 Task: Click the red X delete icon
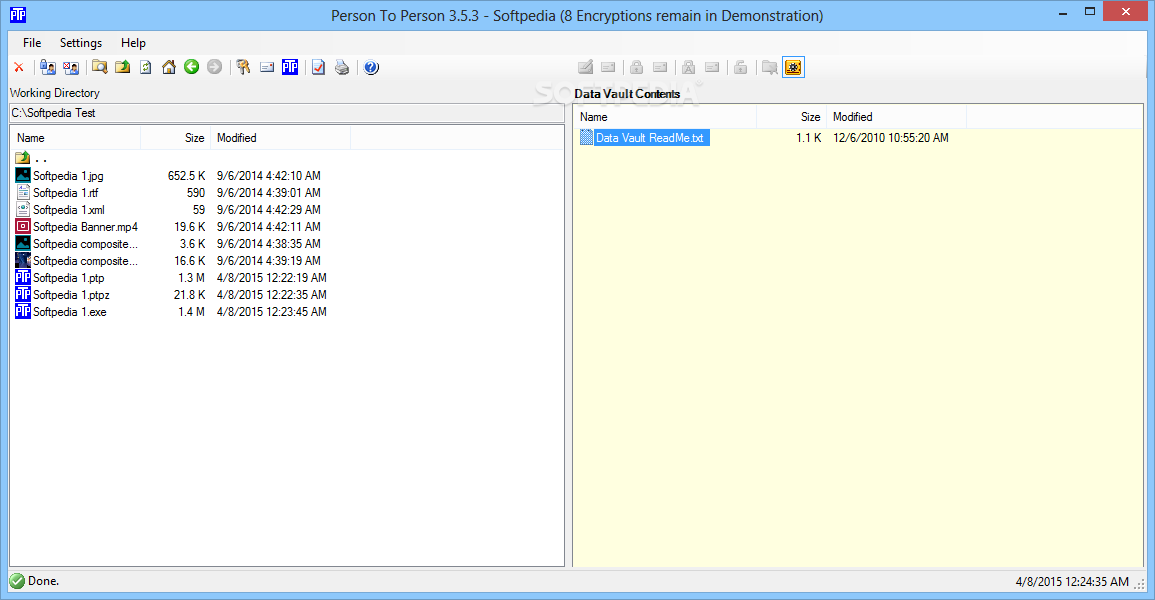click(x=19, y=68)
